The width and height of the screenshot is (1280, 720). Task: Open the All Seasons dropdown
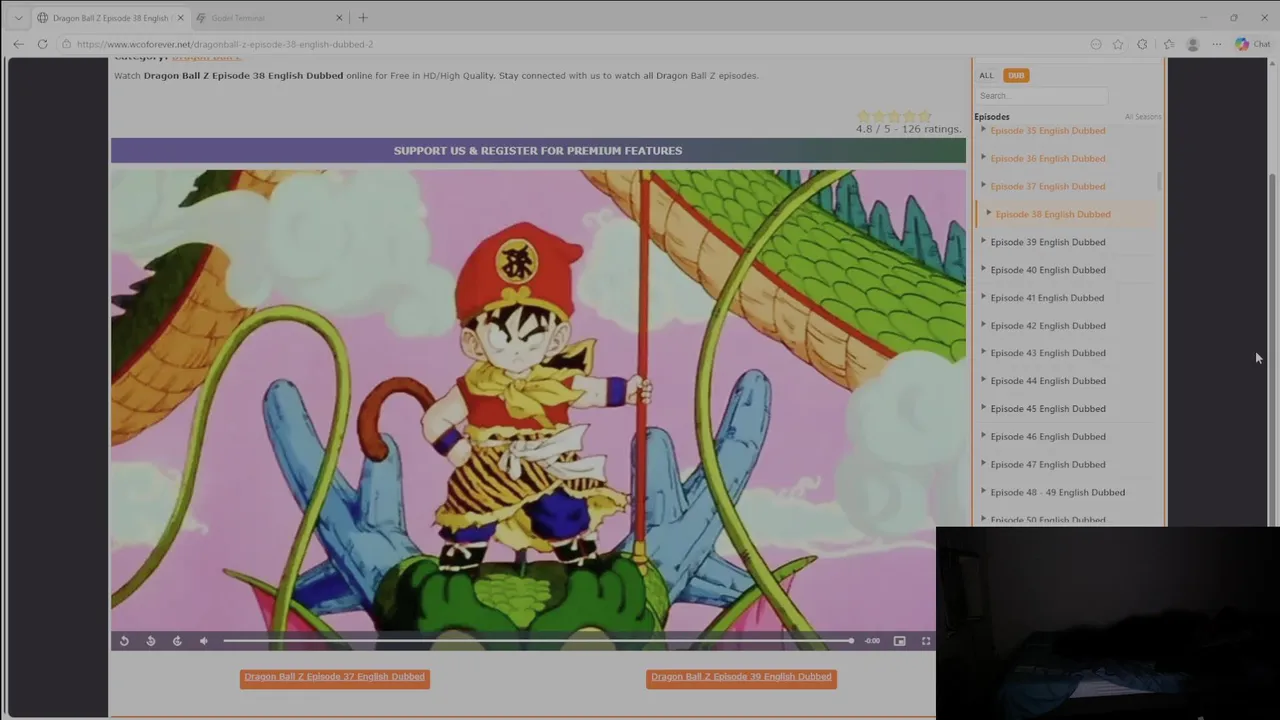1142,117
